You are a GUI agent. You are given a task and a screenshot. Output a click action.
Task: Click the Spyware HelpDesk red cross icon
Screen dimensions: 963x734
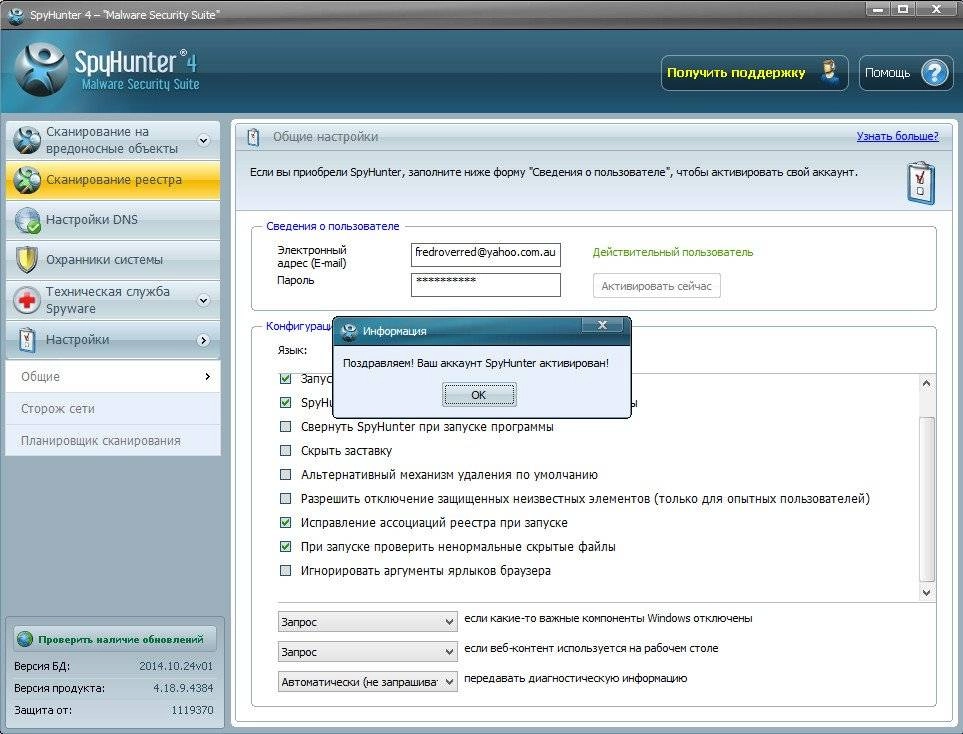(x=26, y=300)
